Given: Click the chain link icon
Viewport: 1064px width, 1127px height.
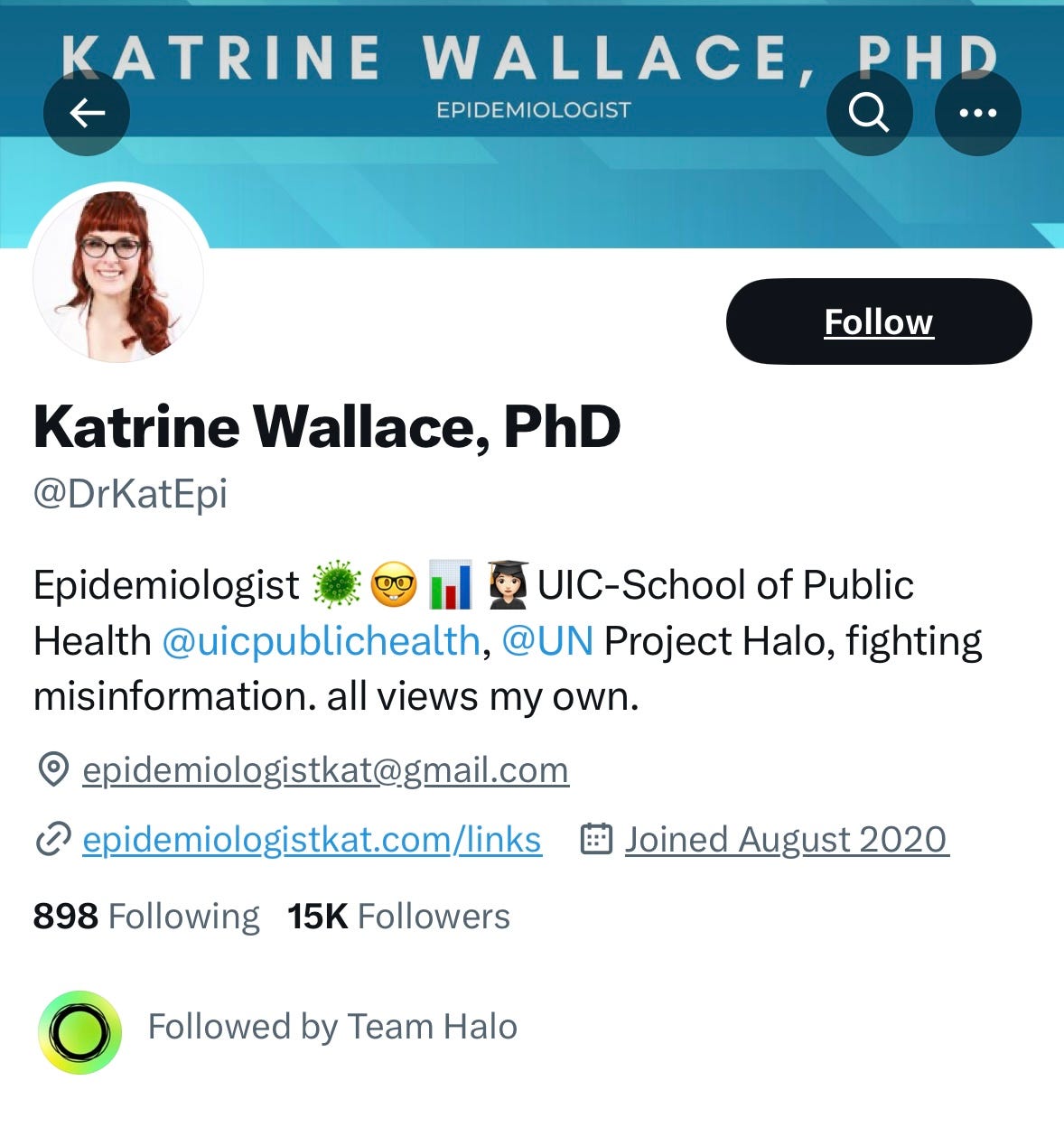Looking at the screenshot, I should [53, 840].
